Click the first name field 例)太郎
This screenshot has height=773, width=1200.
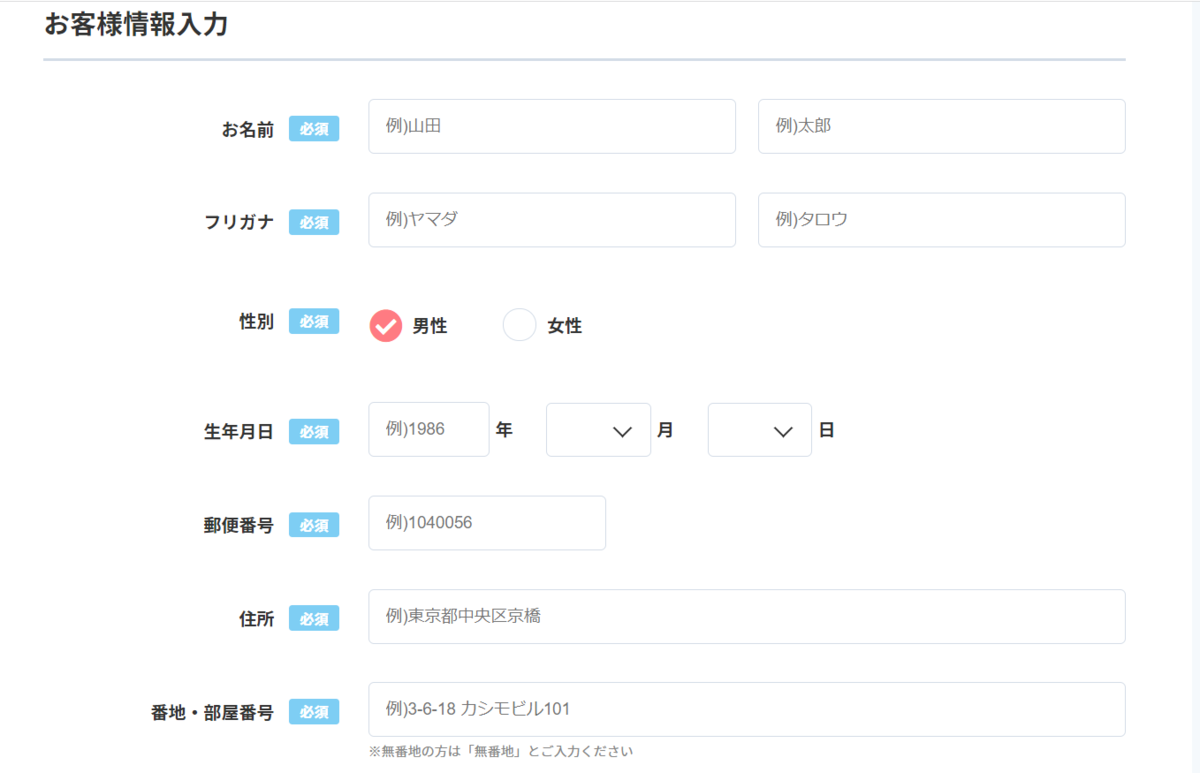(x=942, y=126)
